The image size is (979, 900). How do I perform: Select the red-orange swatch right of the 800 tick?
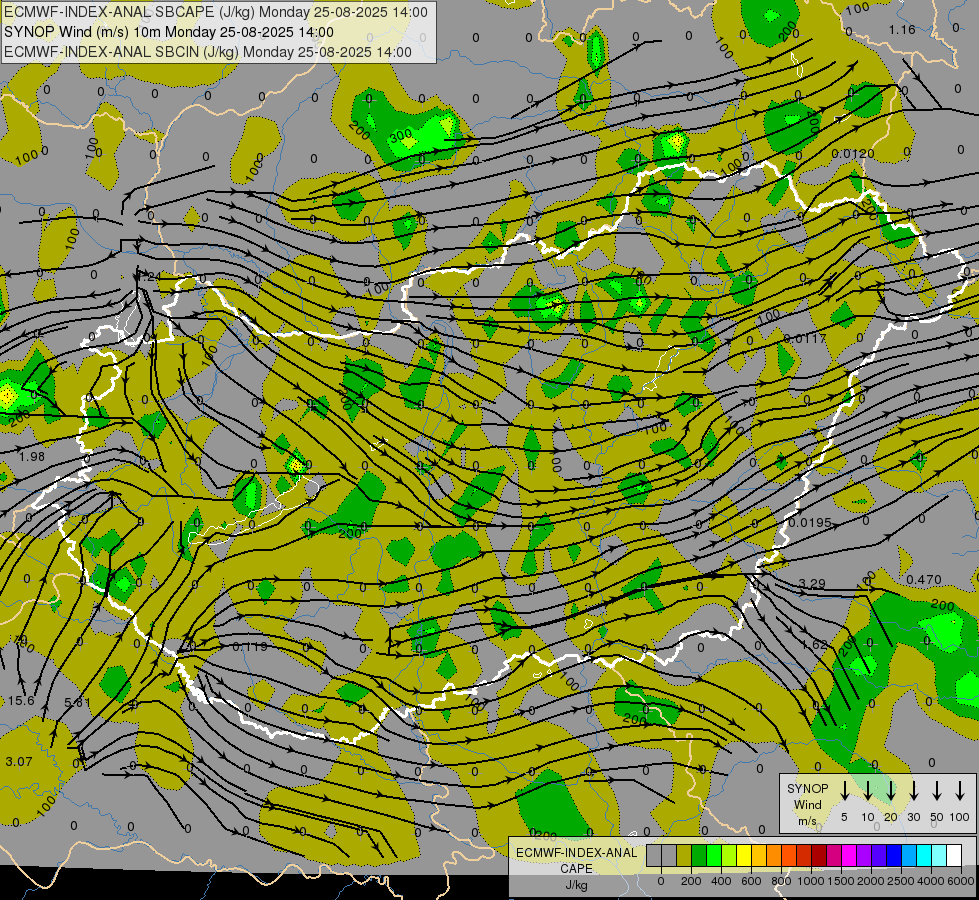(x=789, y=855)
